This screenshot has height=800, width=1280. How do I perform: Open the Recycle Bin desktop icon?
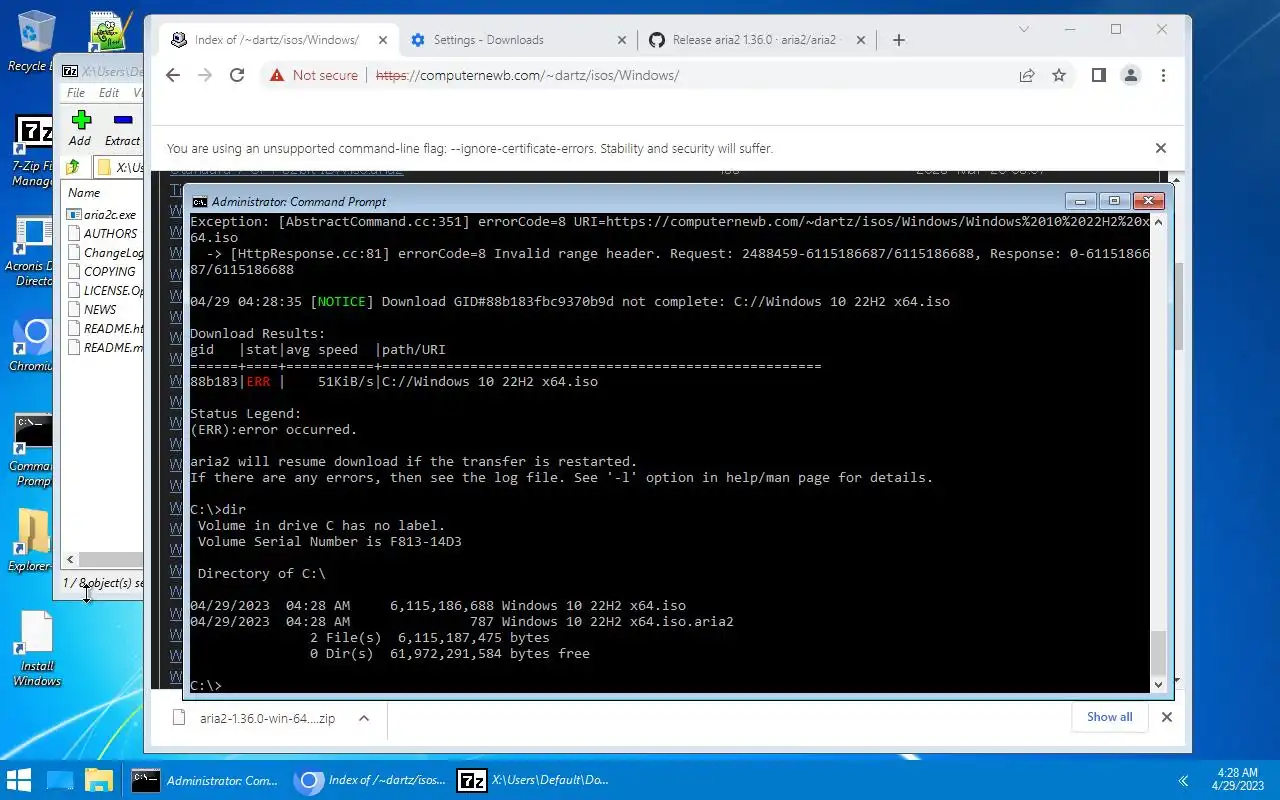tap(33, 41)
